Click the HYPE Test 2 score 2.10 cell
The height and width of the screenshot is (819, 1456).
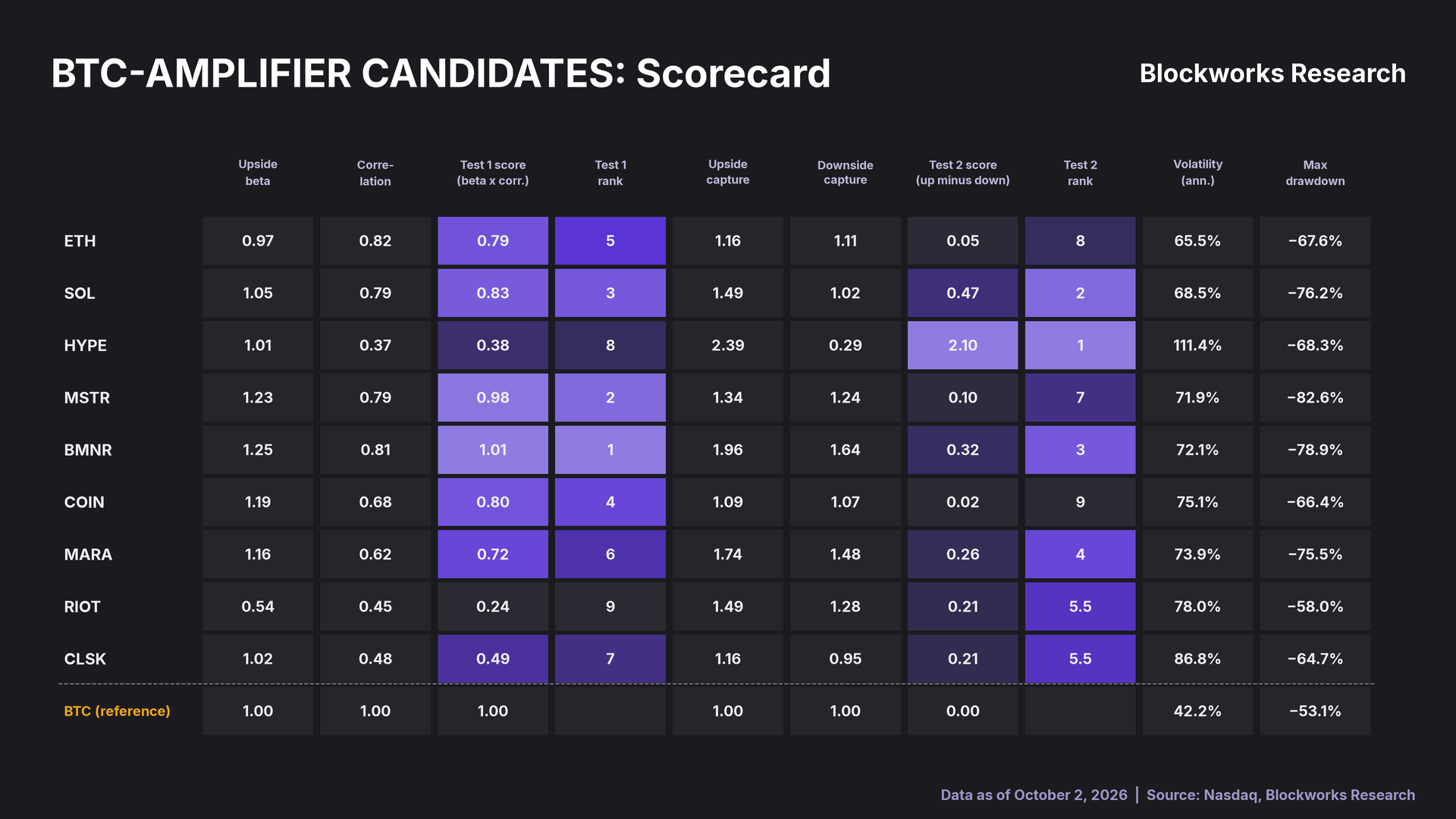(963, 345)
